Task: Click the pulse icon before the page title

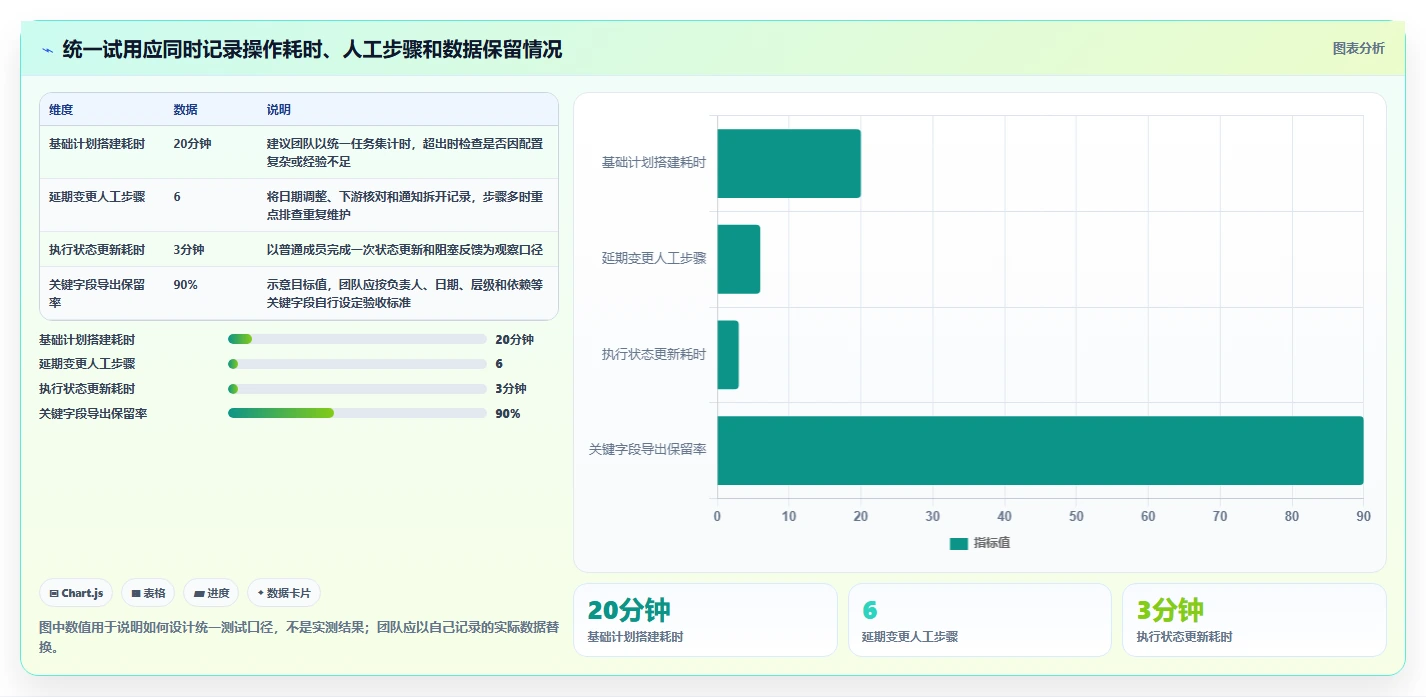Action: [47, 49]
